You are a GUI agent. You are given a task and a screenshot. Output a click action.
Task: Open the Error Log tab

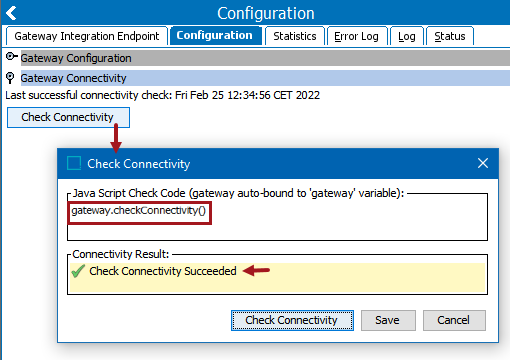coord(356,36)
